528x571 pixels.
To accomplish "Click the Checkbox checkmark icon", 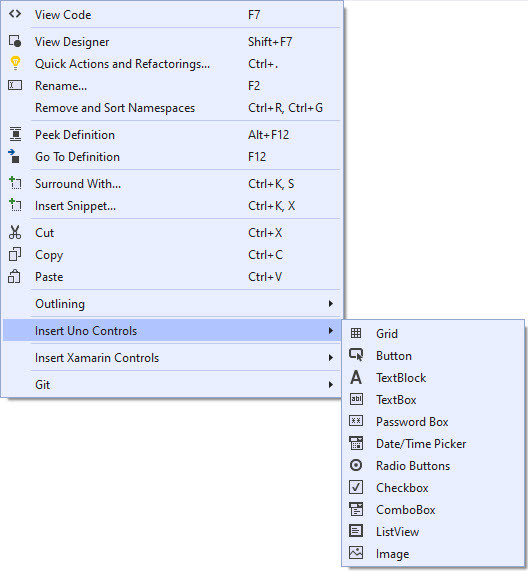I will (x=356, y=487).
